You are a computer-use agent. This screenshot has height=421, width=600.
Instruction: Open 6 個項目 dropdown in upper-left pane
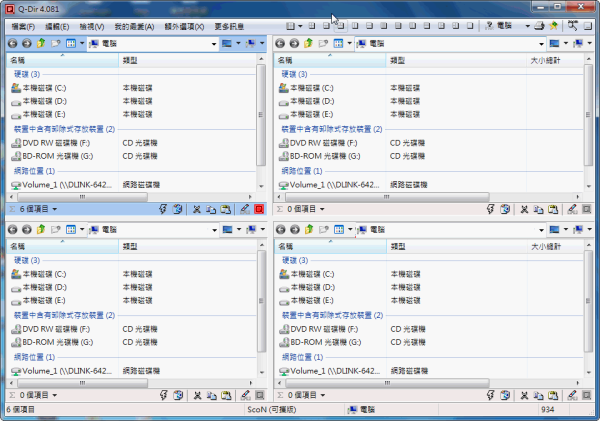54,209
